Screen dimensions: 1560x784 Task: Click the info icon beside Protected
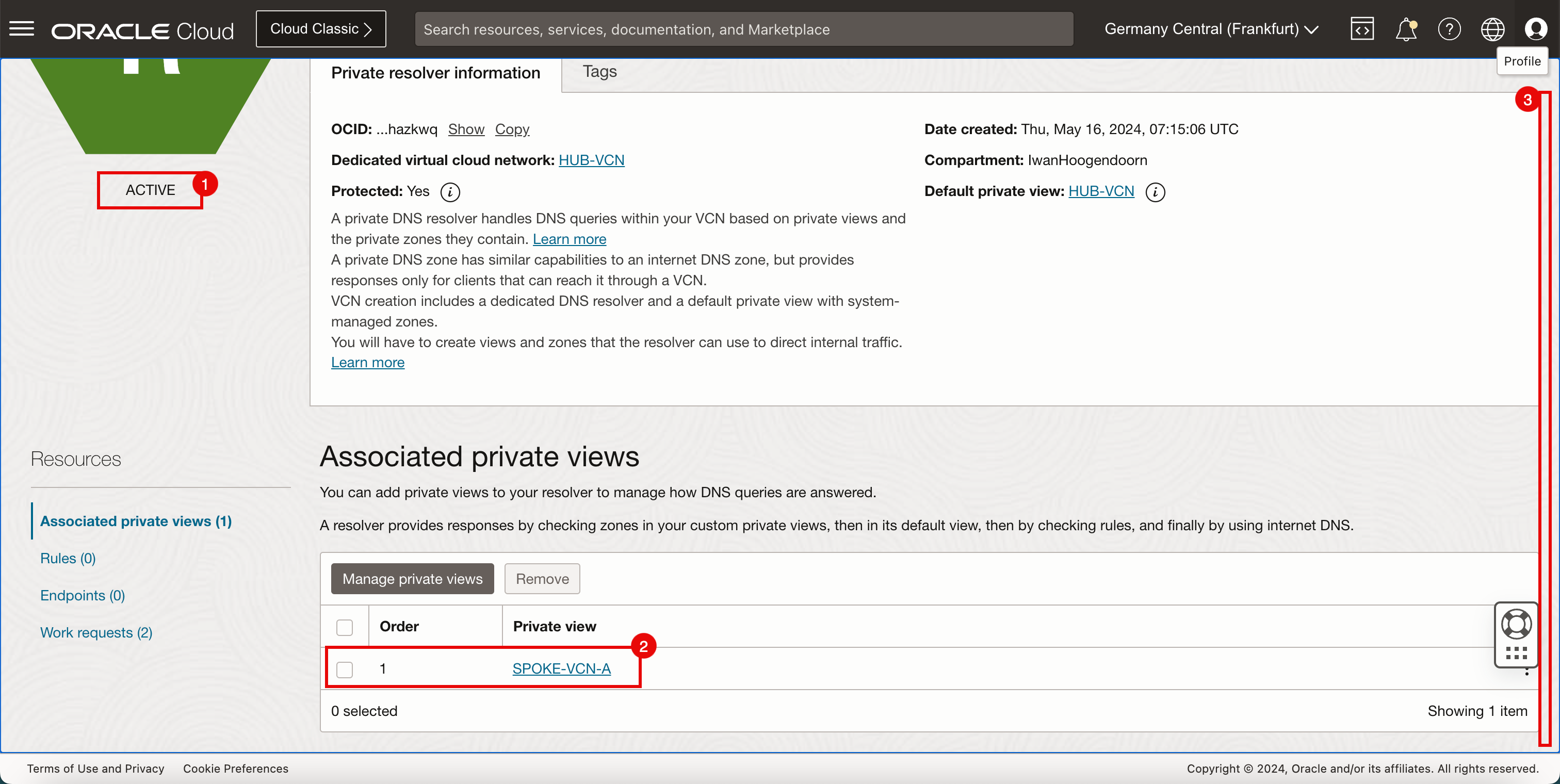(x=450, y=192)
